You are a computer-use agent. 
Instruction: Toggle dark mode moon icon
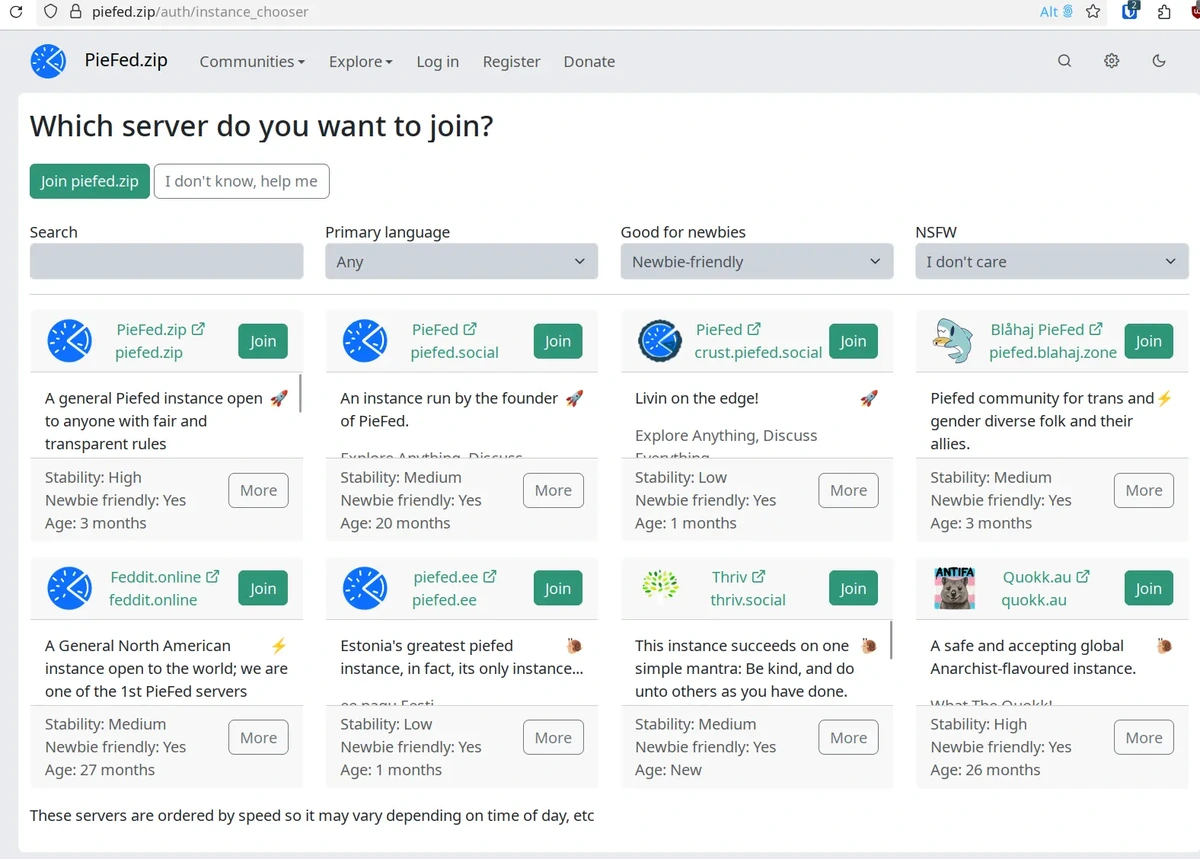[x=1159, y=61]
